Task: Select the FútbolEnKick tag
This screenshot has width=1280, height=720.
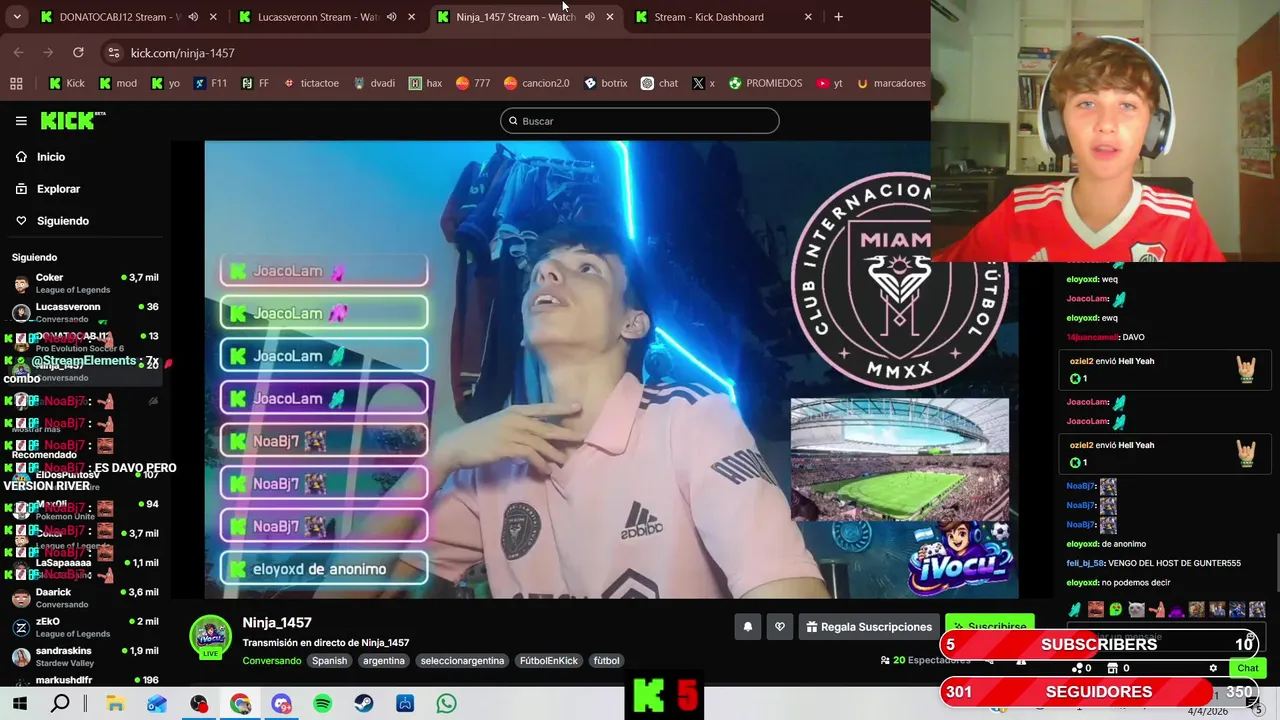Action: click(548, 661)
